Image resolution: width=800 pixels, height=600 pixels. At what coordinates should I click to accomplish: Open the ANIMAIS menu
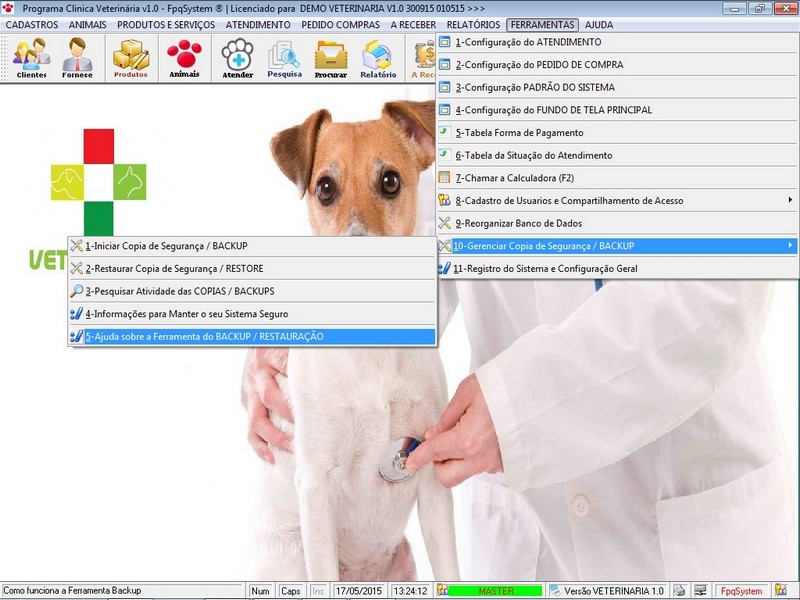[x=88, y=24]
